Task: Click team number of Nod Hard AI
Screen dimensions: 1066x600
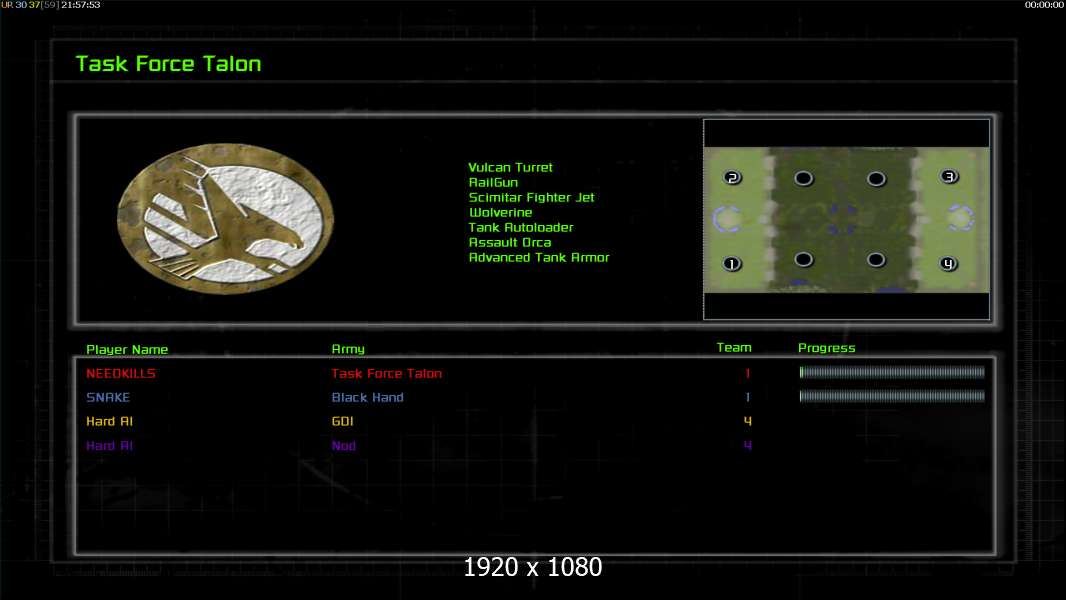Action: click(748, 446)
